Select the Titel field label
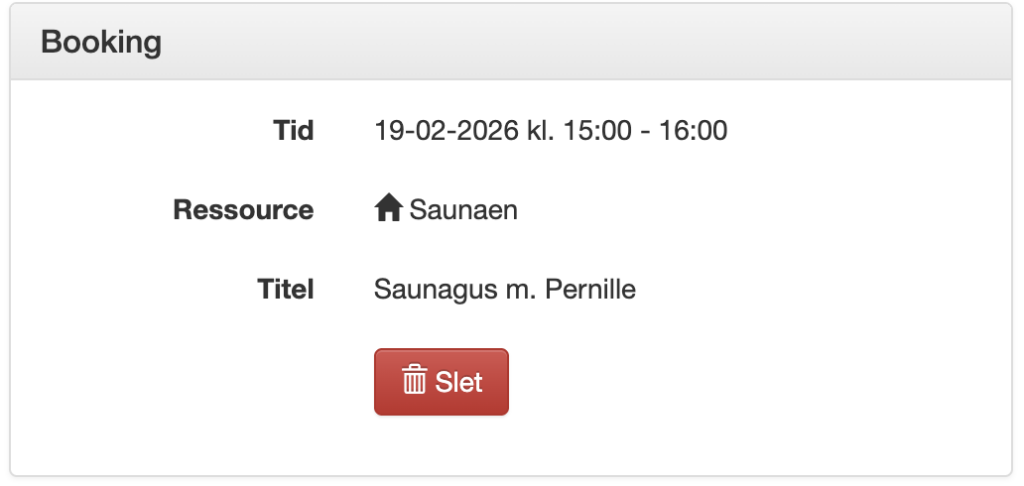1024x486 pixels. (x=285, y=290)
